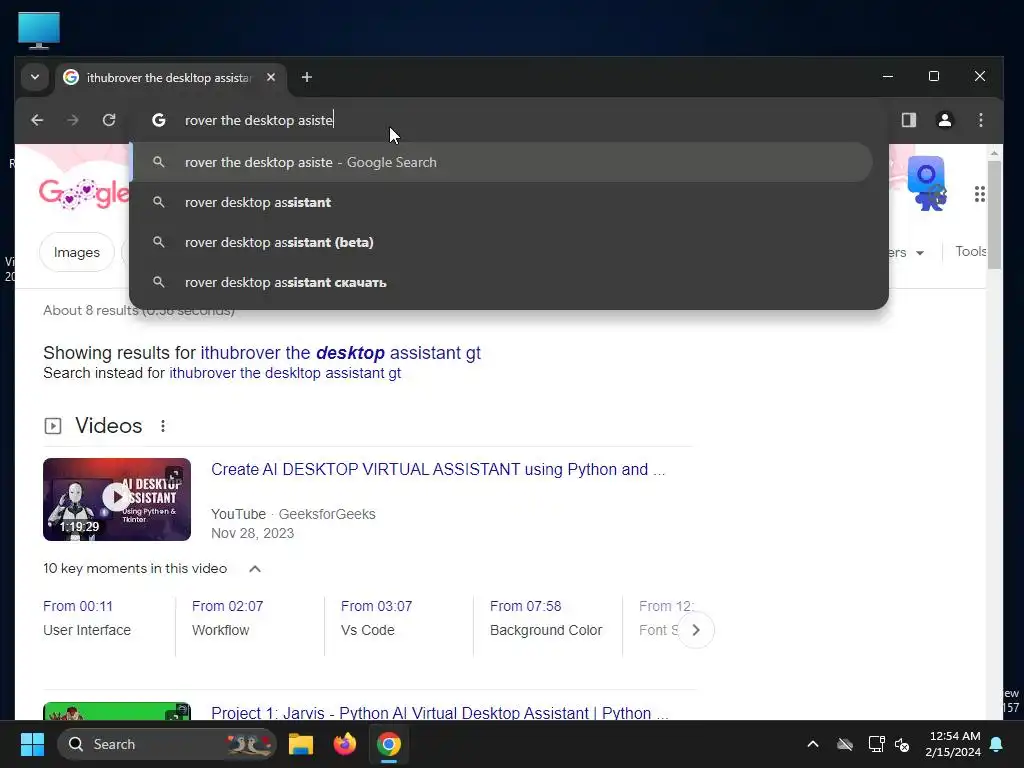This screenshot has width=1024, height=768.
Task: Open the Chrome profile icon
Action: point(944,120)
